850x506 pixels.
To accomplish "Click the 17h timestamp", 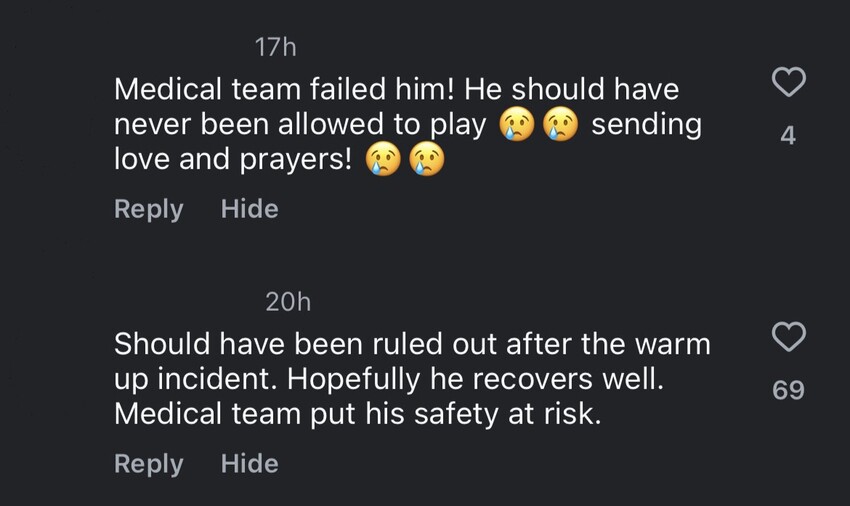I will click(x=276, y=47).
